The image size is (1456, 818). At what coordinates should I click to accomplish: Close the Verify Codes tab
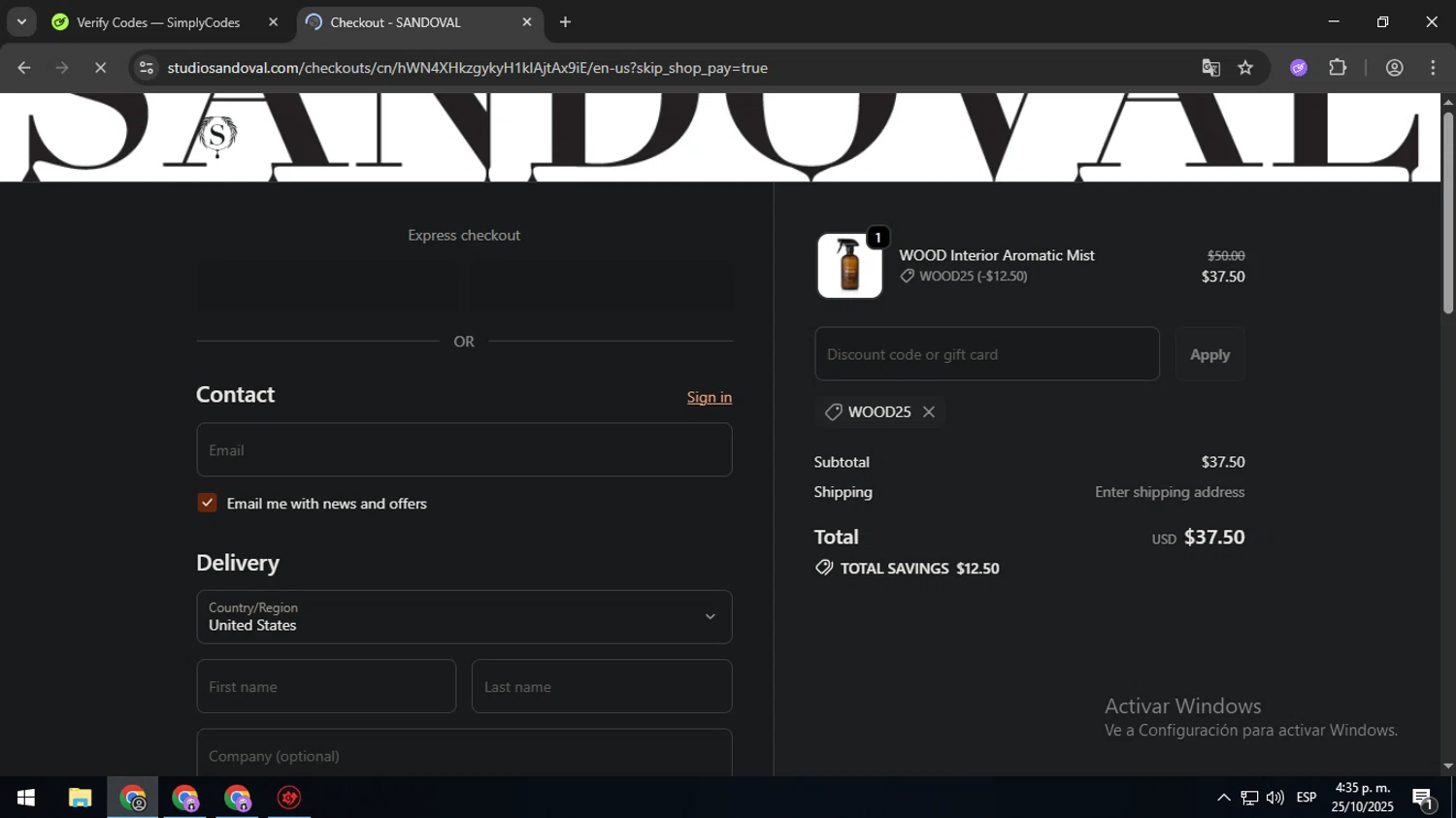pos(273,21)
